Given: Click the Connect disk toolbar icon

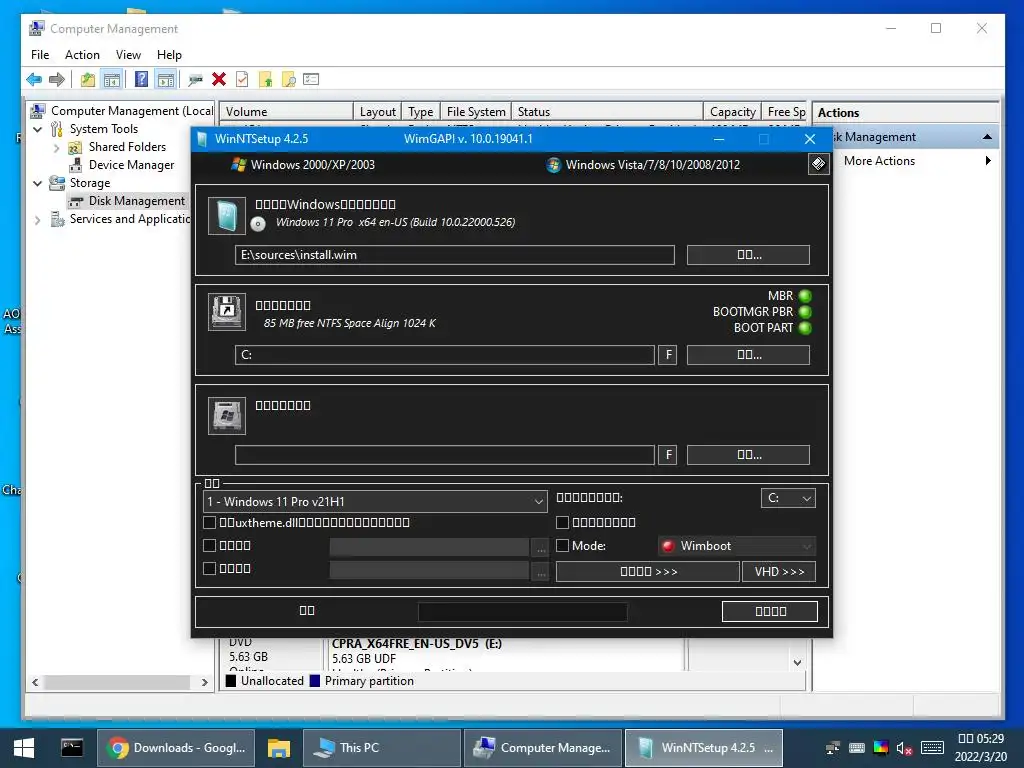Looking at the screenshot, I should pyautogui.click(x=195, y=80).
